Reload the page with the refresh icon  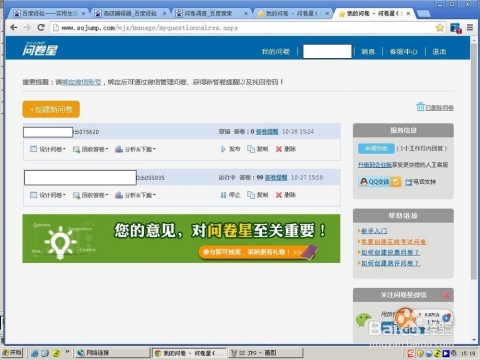41,27
